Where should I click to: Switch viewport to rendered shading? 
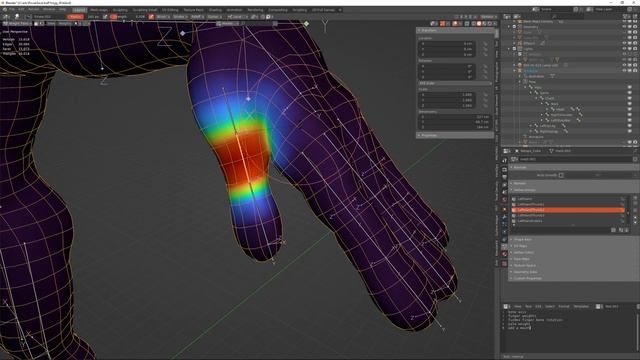tap(489, 23)
